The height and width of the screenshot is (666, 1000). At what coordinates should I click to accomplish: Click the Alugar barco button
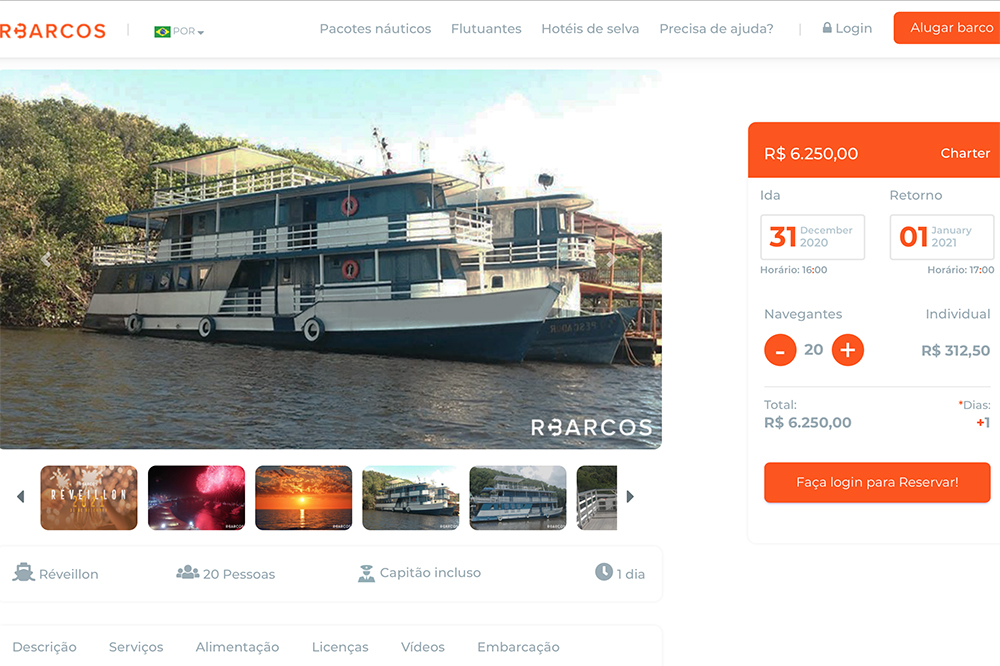click(x=947, y=28)
